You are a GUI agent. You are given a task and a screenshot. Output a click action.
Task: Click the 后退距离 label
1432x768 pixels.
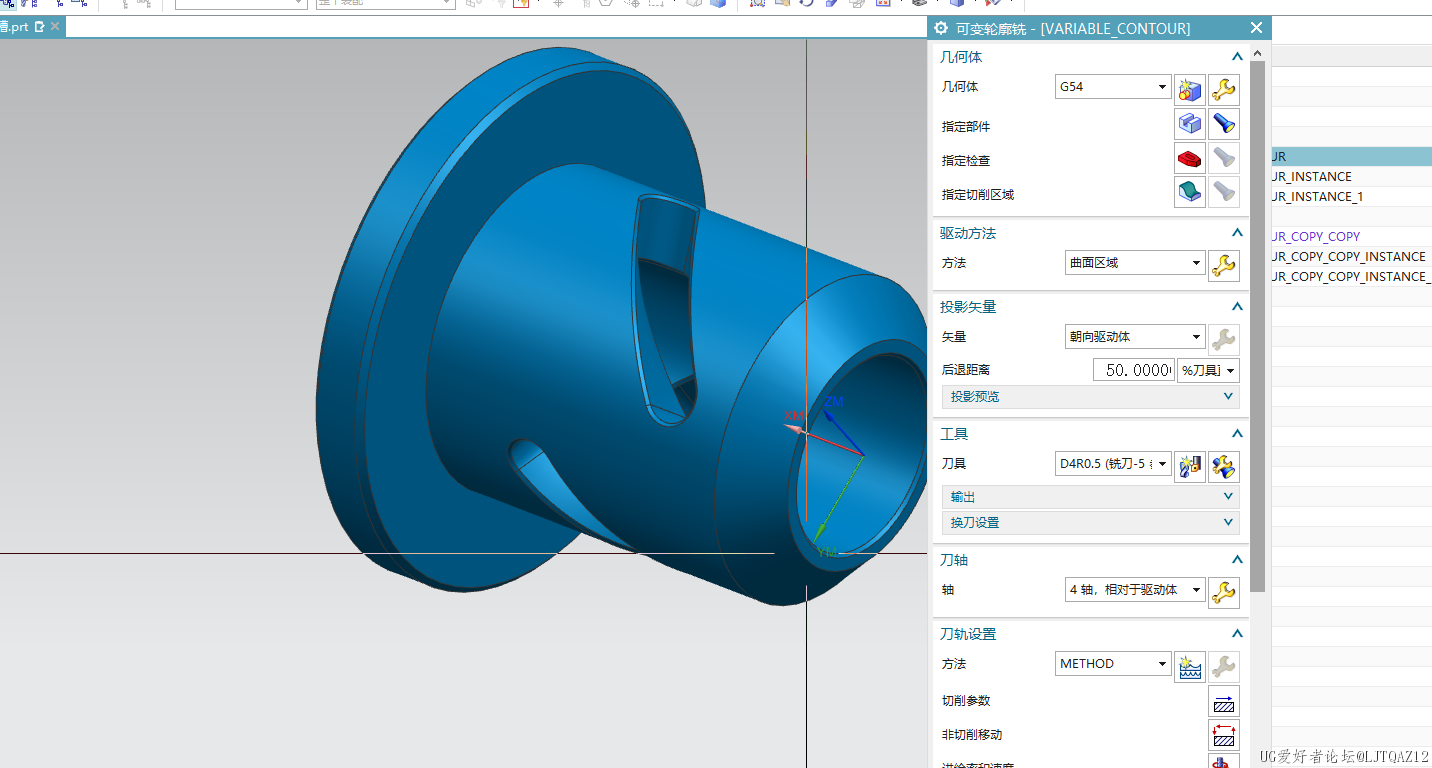tap(966, 370)
